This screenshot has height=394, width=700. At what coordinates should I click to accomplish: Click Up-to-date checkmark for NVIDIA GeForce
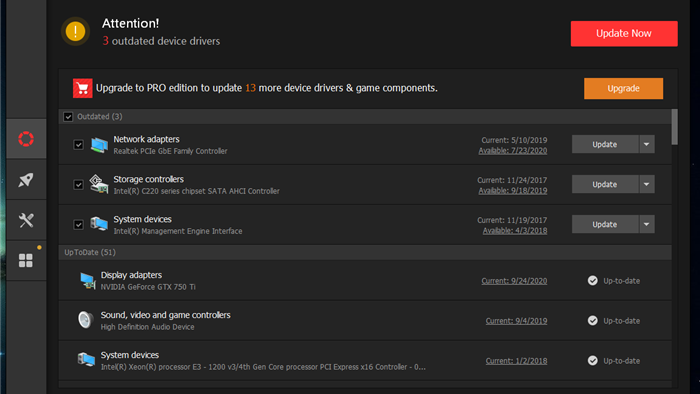point(592,281)
